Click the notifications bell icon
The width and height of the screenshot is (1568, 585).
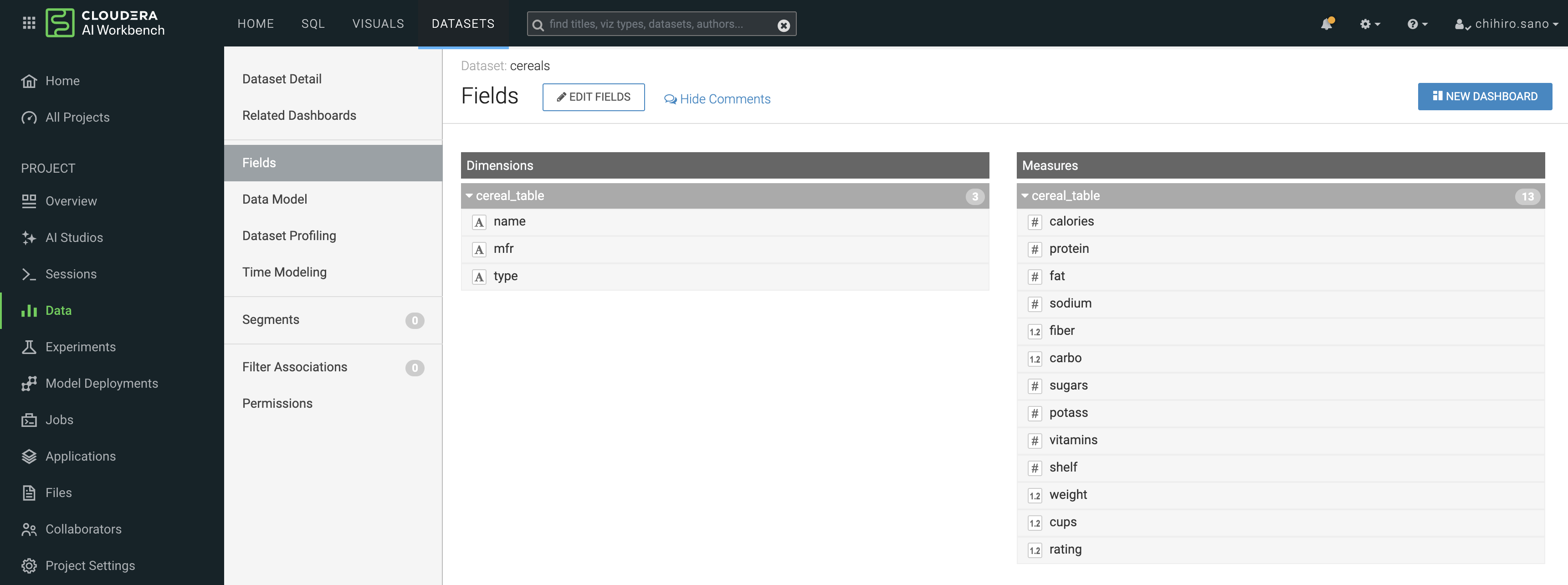pyautogui.click(x=1327, y=24)
